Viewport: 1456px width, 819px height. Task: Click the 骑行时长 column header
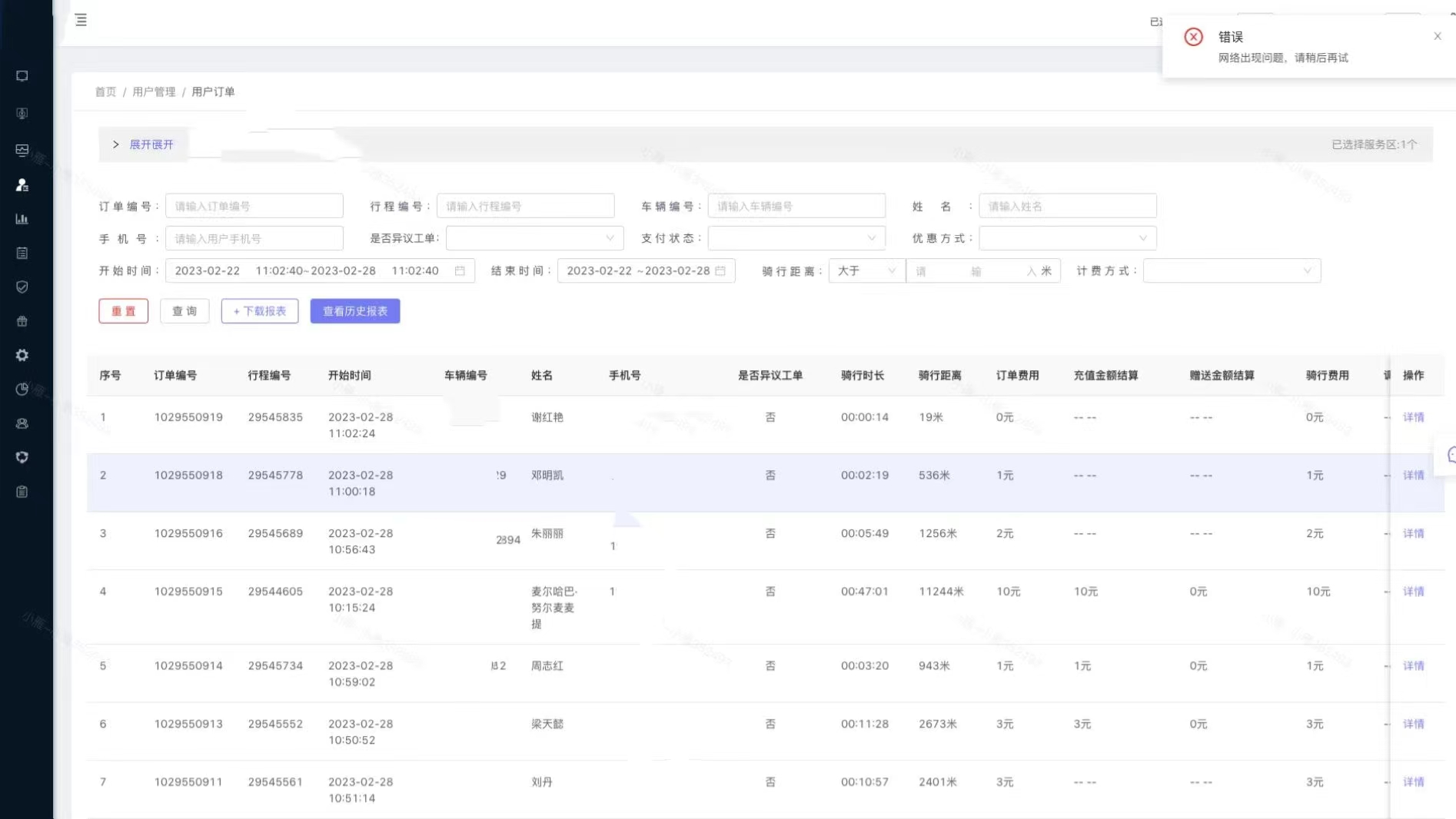tap(863, 376)
